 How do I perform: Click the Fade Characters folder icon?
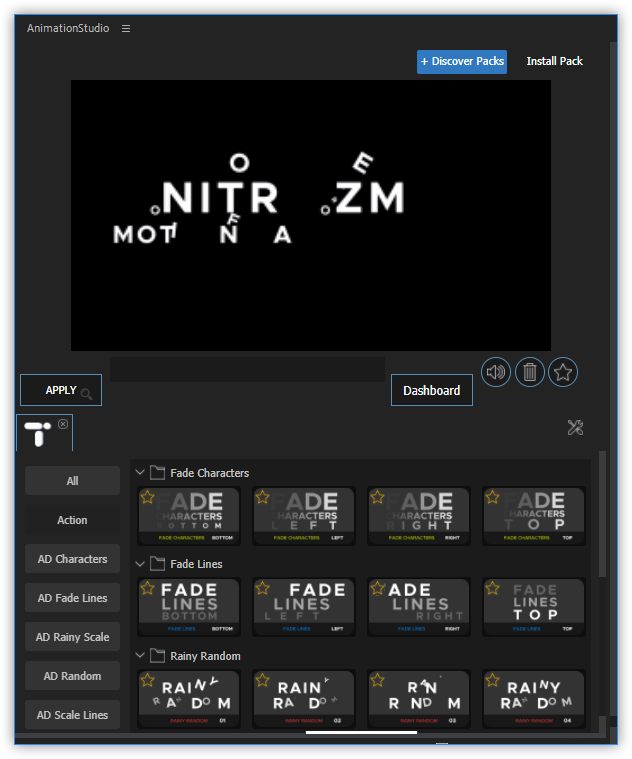click(157, 472)
